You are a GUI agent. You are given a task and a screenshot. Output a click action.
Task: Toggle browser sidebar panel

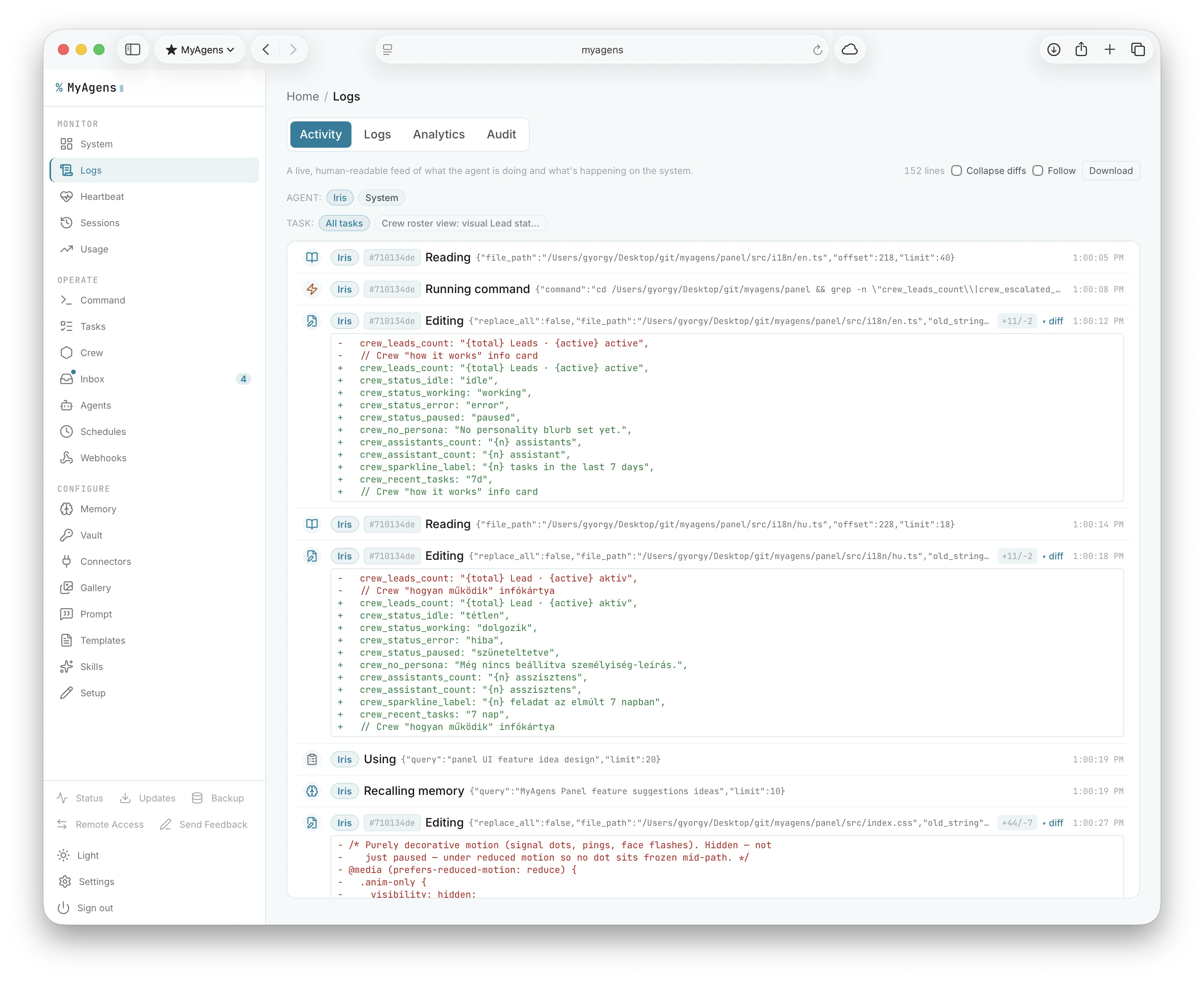tap(133, 50)
